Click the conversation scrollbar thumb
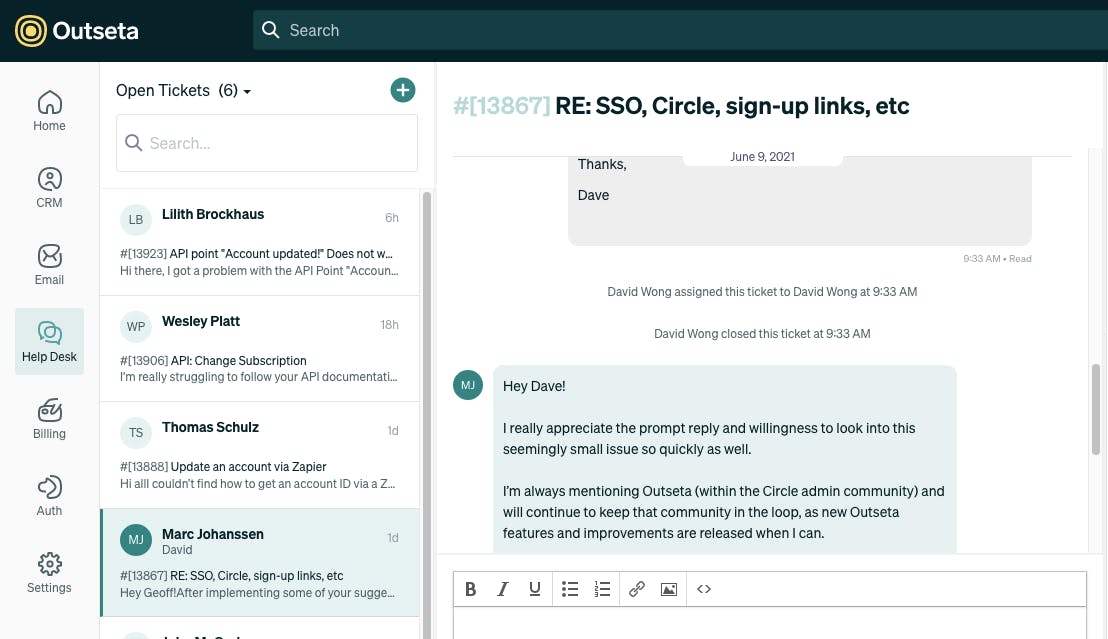 [x=1096, y=409]
